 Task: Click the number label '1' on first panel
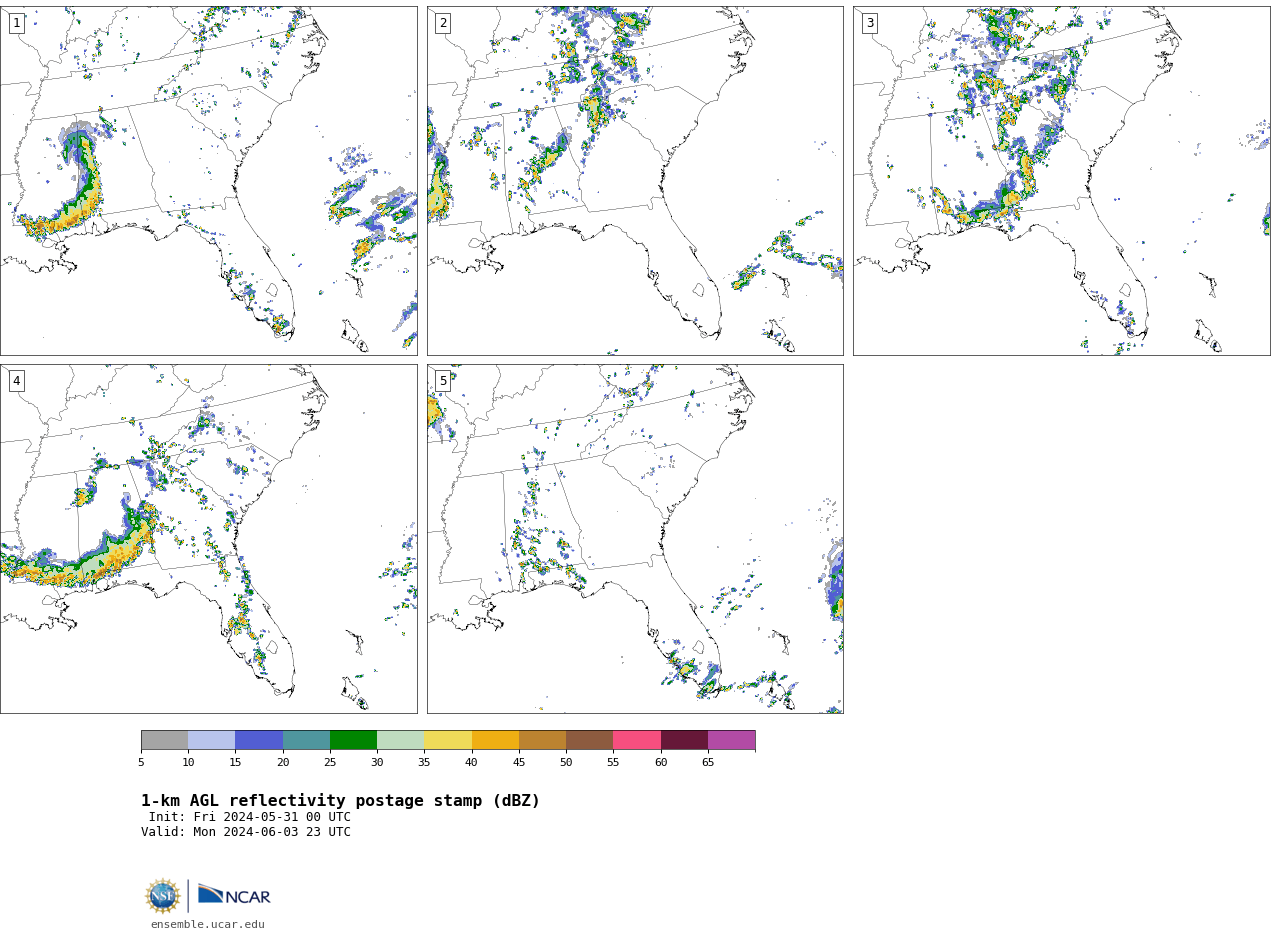coord(16,23)
